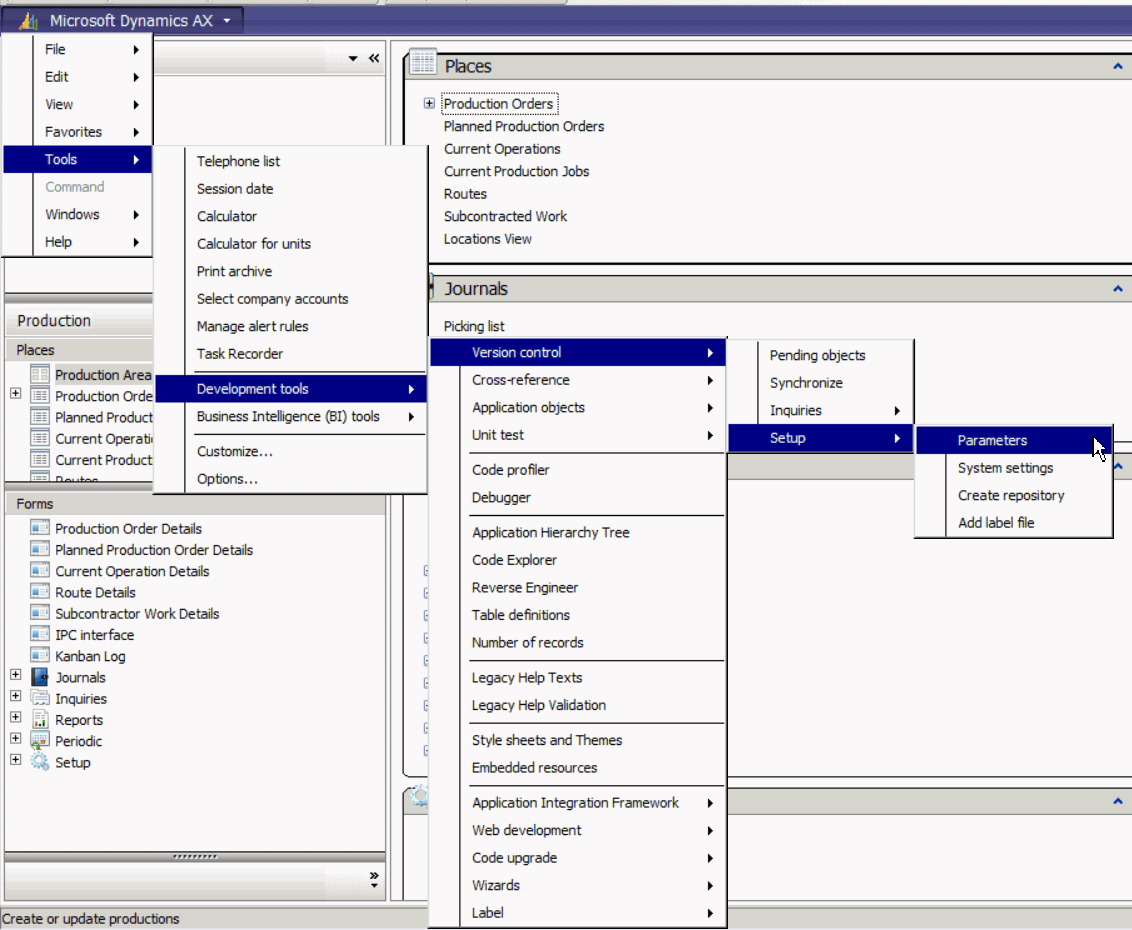
Task: Click the Reports icon in navigation tree
Action: [40, 719]
